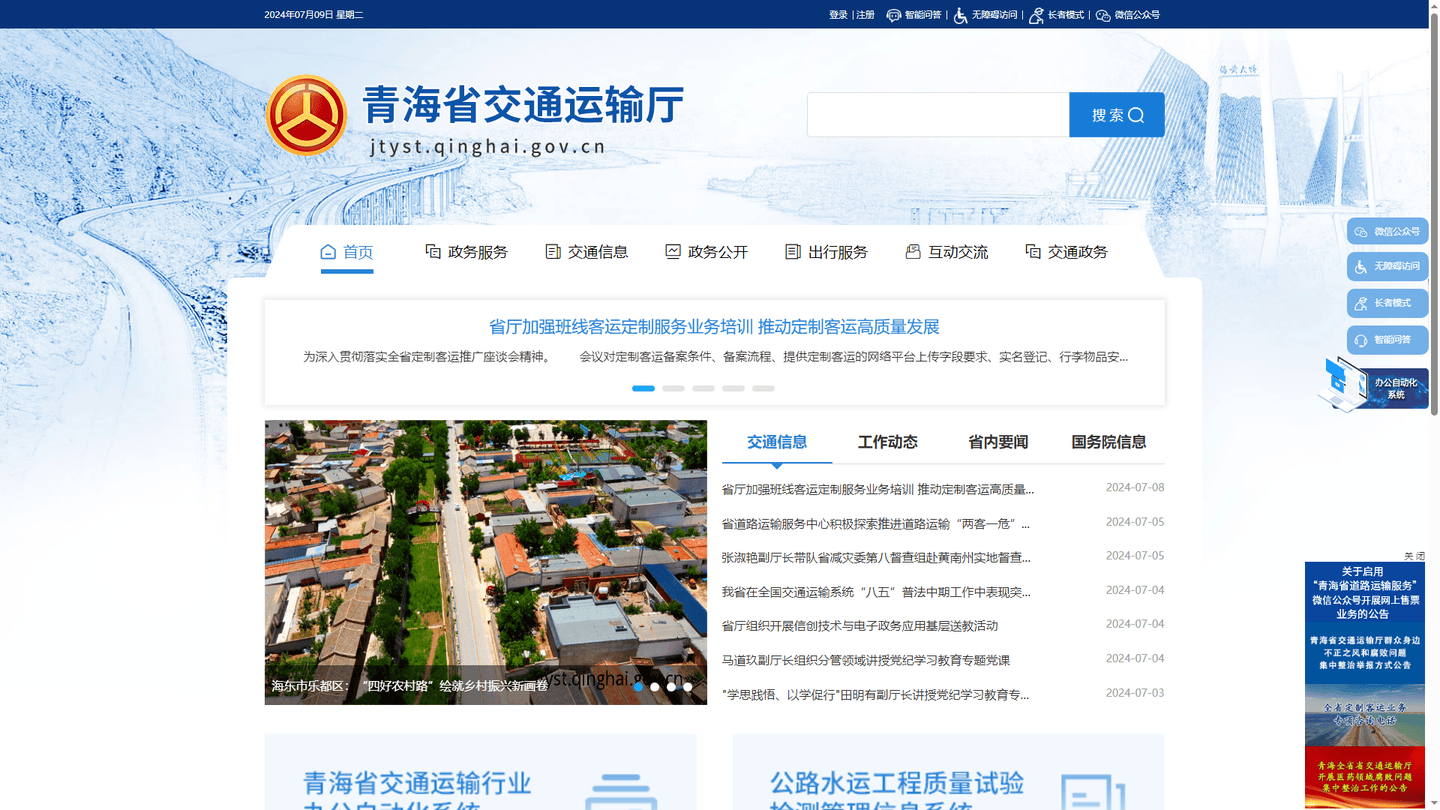1440x810 pixels.
Task: Open news item 省道路运输服务中心积极探索
Action: pos(876,524)
